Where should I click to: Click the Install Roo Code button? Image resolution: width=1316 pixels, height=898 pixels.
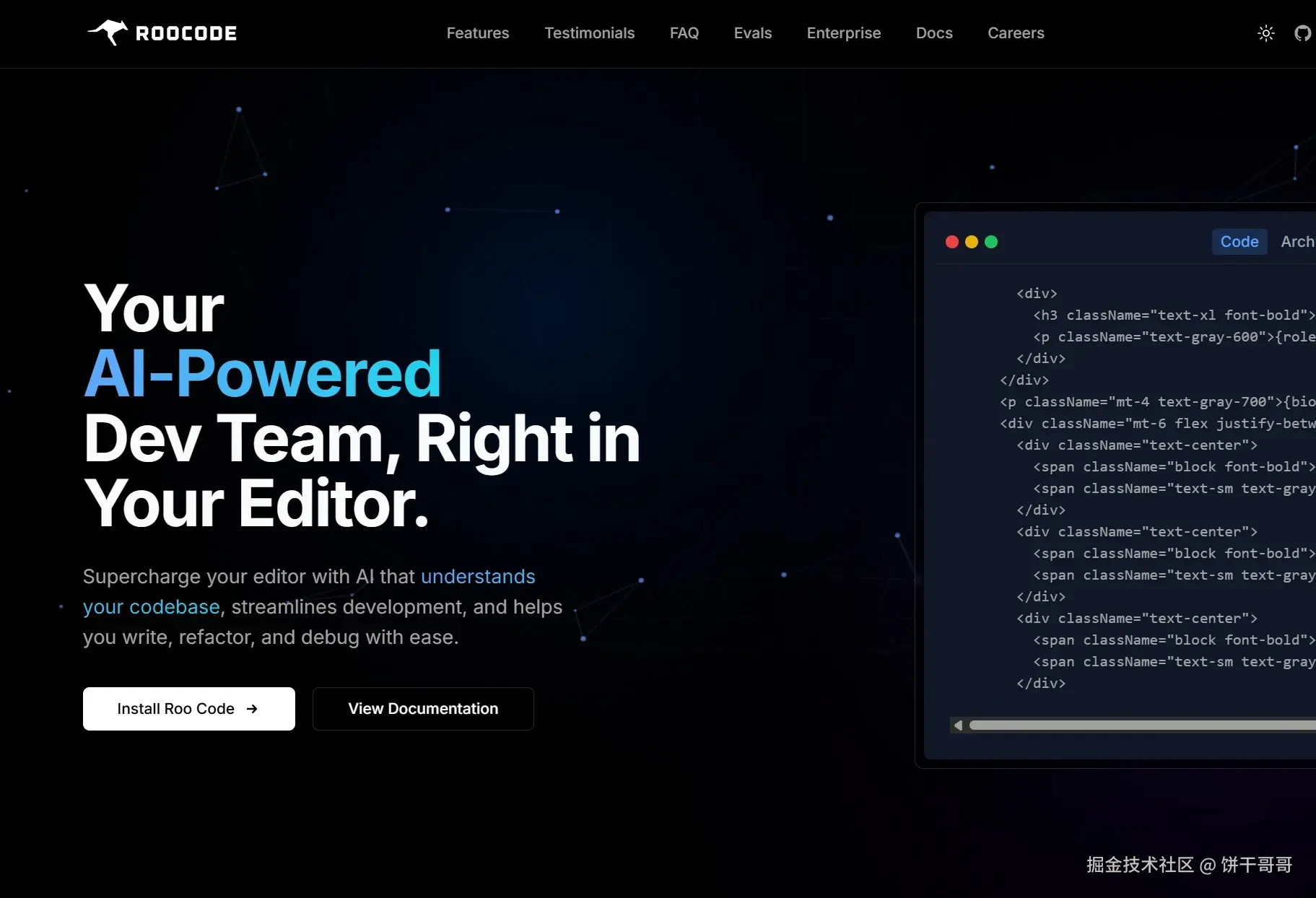189,709
